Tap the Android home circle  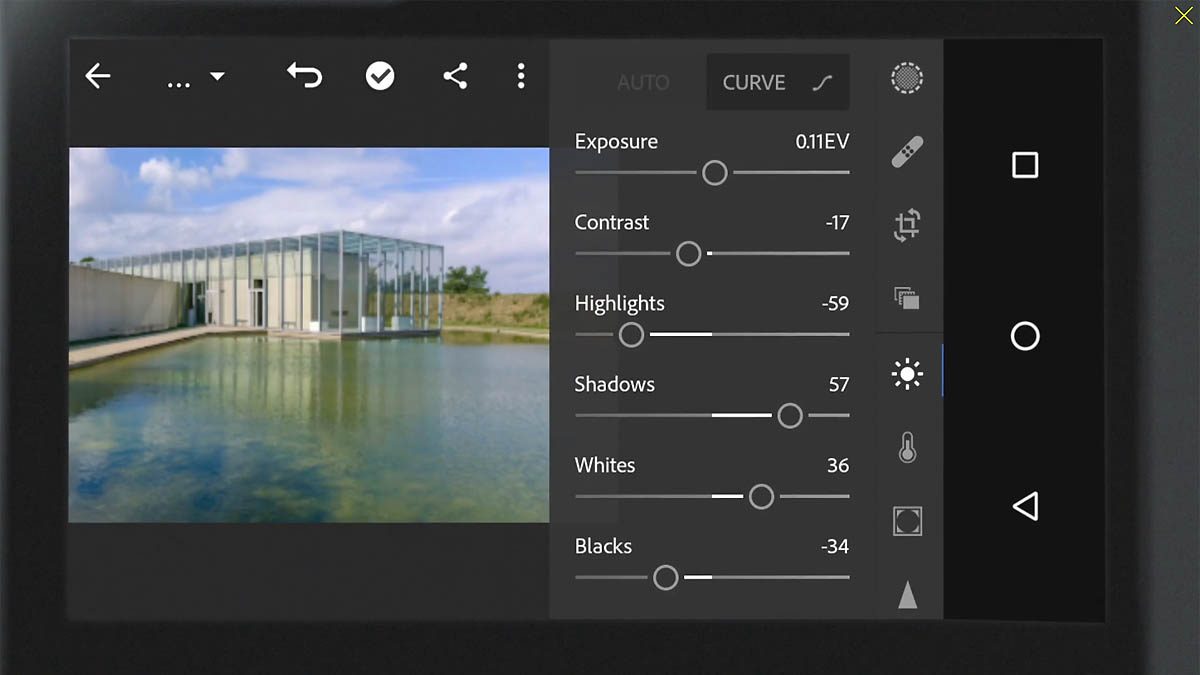[x=1025, y=336]
